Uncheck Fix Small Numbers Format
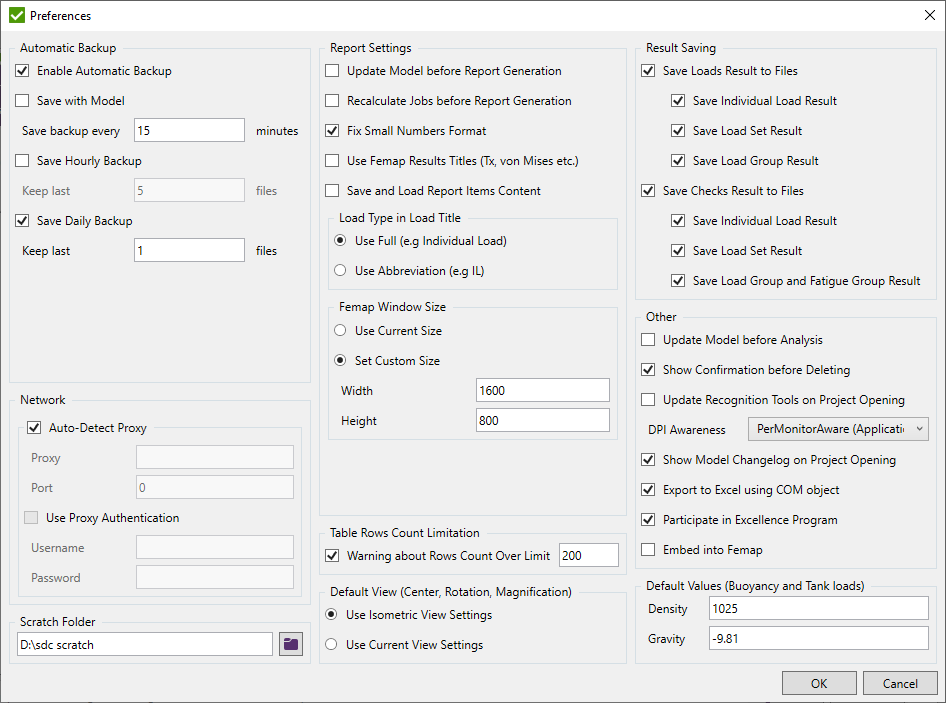 click(x=331, y=130)
